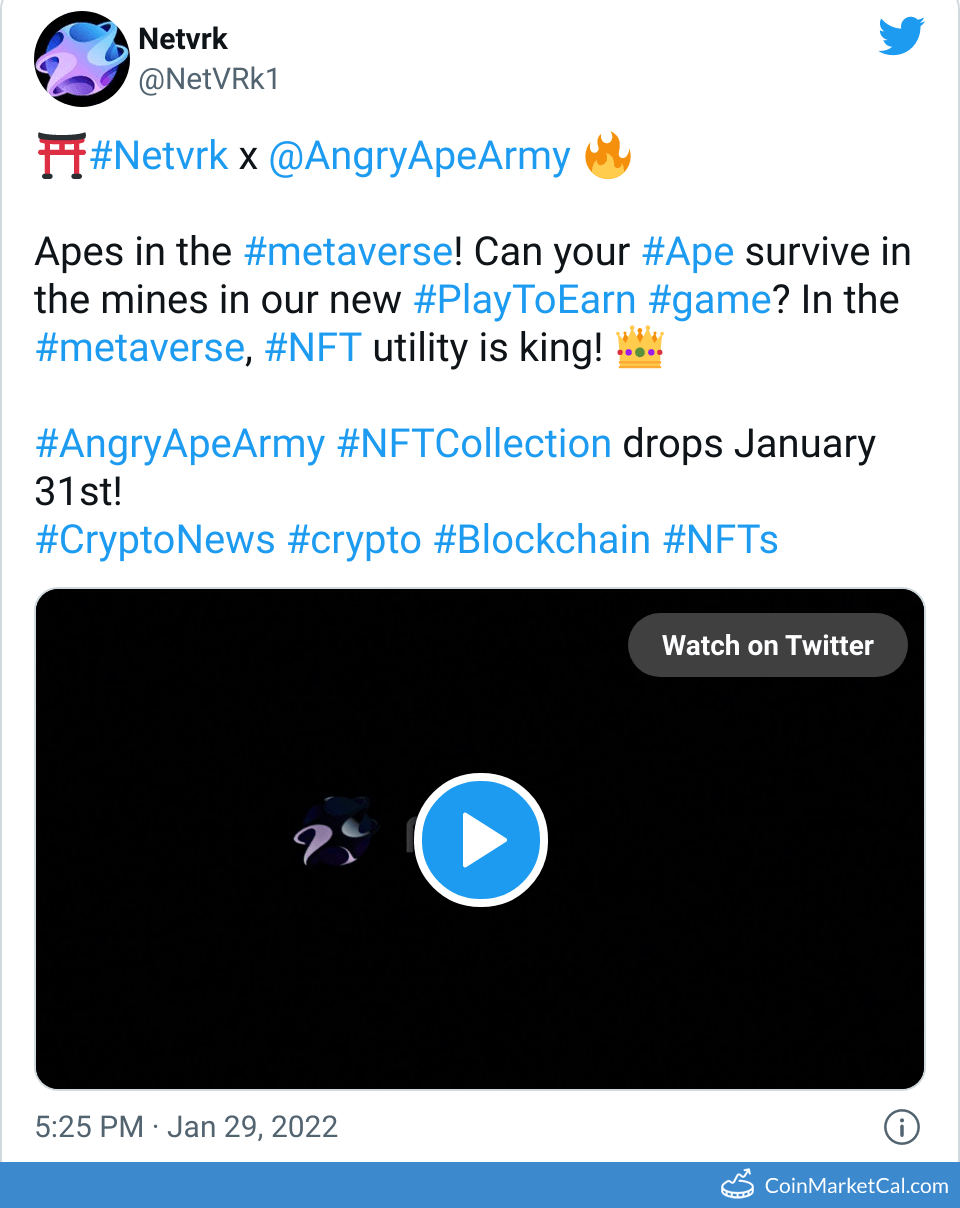960x1208 pixels.
Task: Click the #NFTCollection hashtag
Action: [x=474, y=443]
